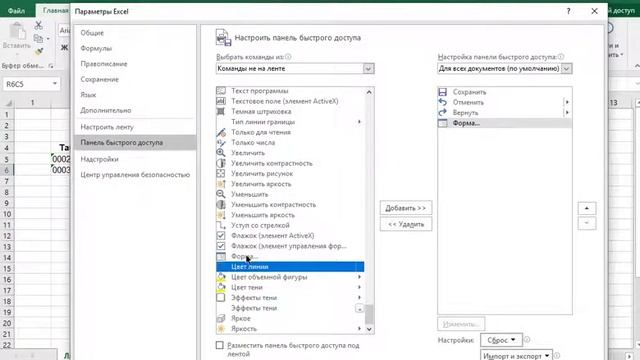Click the 'Текст программы' icon
The width and height of the screenshot is (640, 360).
[x=221, y=91]
